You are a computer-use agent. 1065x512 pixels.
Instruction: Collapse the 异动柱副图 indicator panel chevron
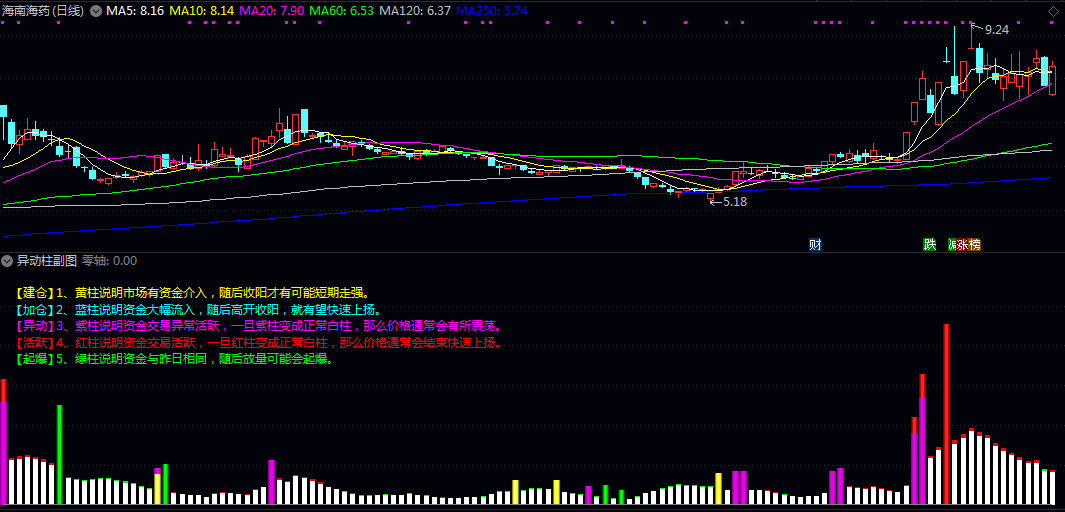(7, 260)
